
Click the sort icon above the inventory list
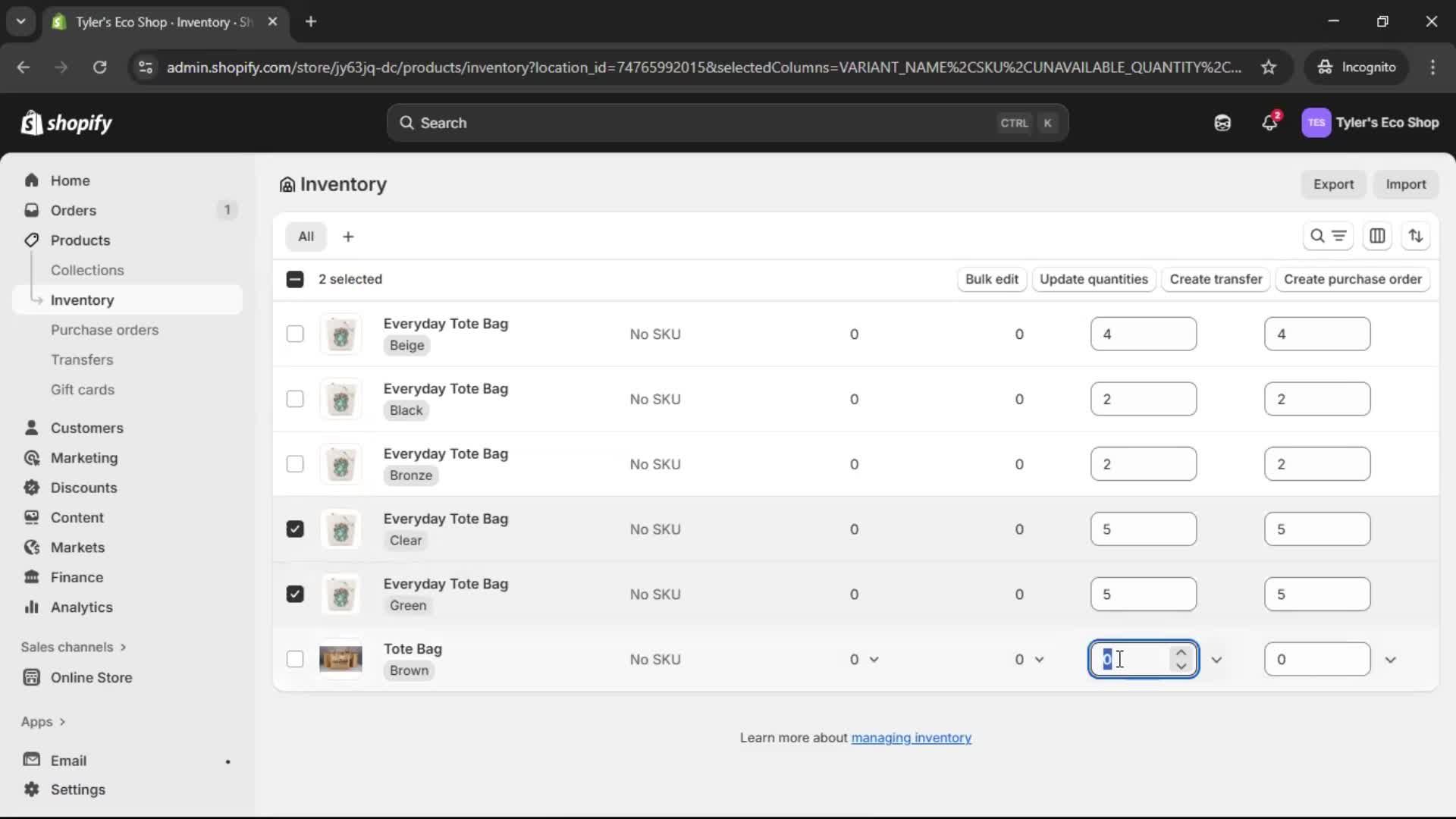click(1417, 236)
